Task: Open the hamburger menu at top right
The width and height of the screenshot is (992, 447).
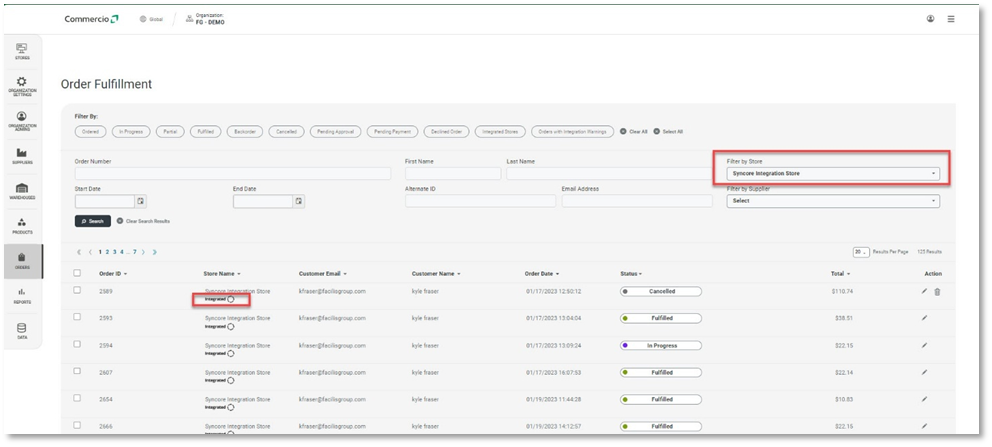Action: coord(951,19)
